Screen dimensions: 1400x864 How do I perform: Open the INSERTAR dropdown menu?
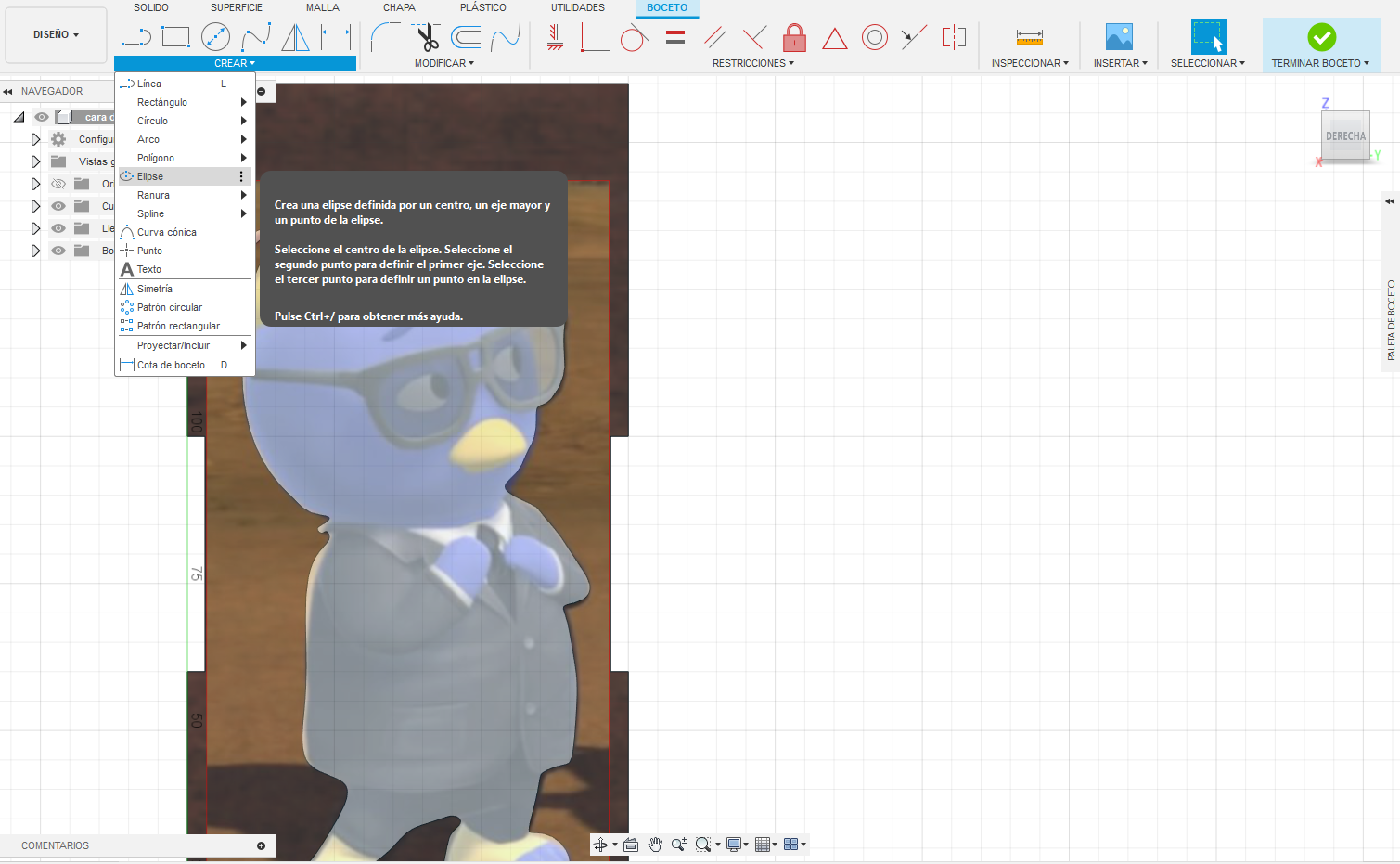pos(1121,63)
